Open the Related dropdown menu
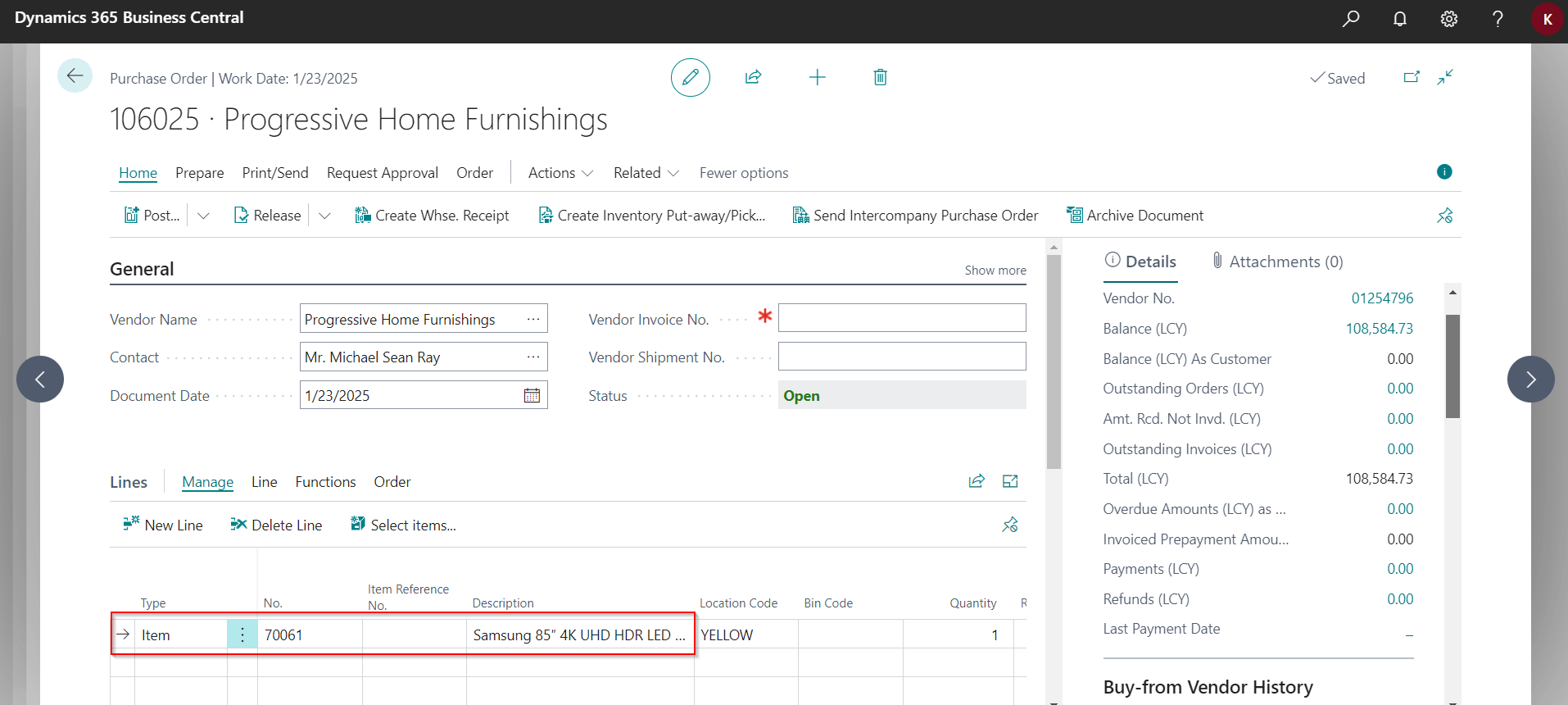Viewport: 1568px width, 705px height. pos(646,173)
